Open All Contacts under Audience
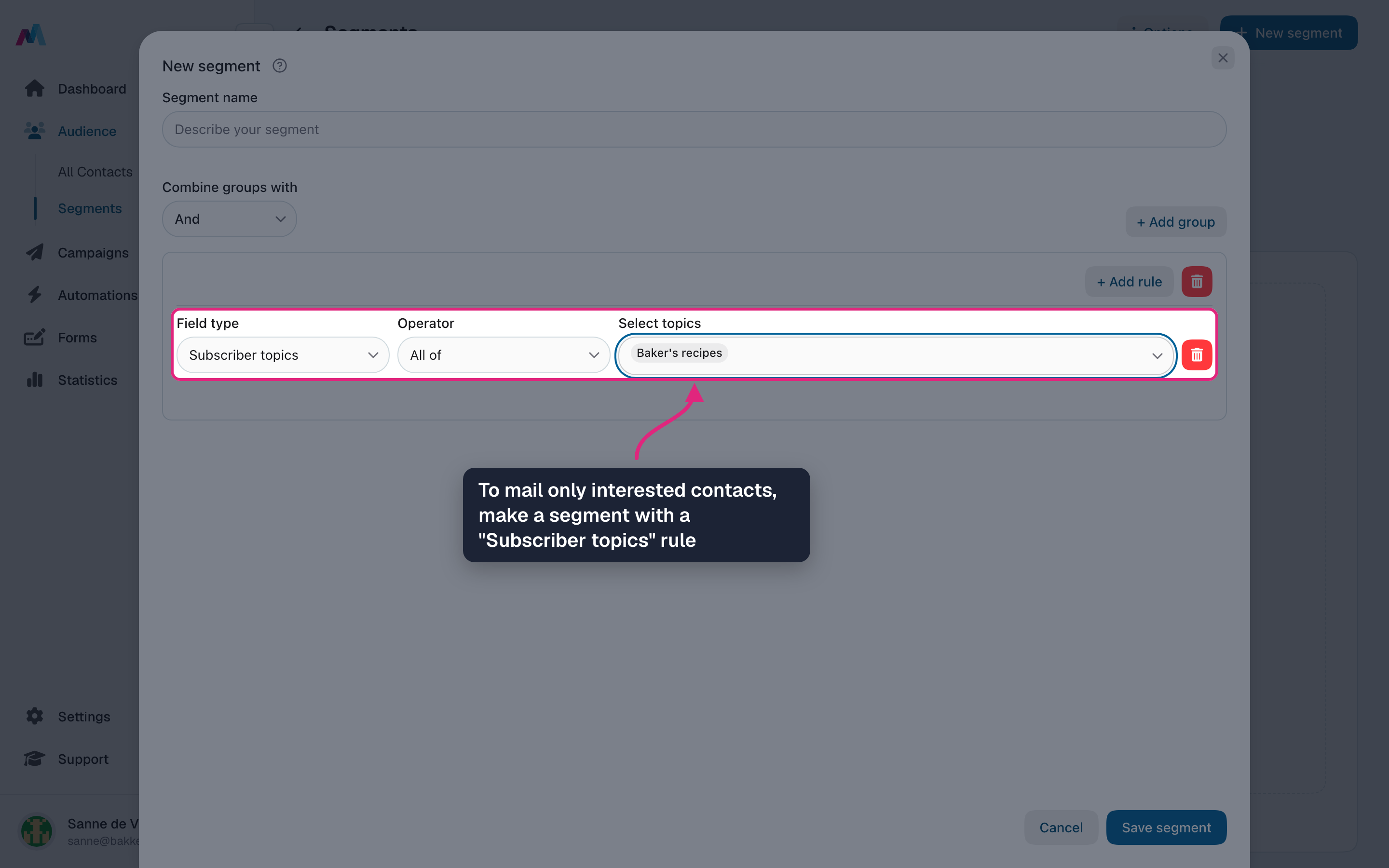Screen dimensions: 1389x868 click(95, 172)
